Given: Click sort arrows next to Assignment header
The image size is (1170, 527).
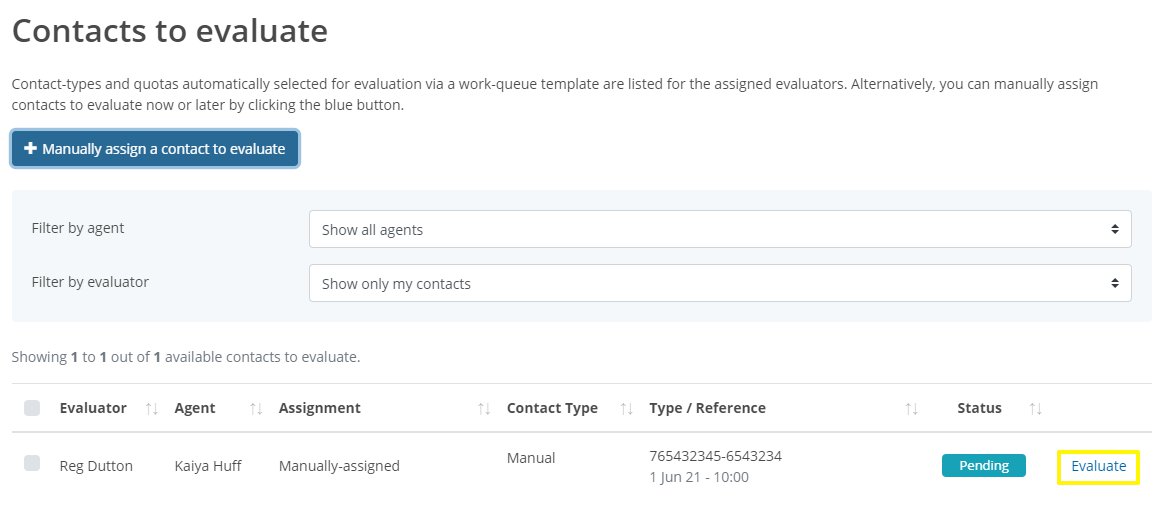Looking at the screenshot, I should click(x=484, y=408).
